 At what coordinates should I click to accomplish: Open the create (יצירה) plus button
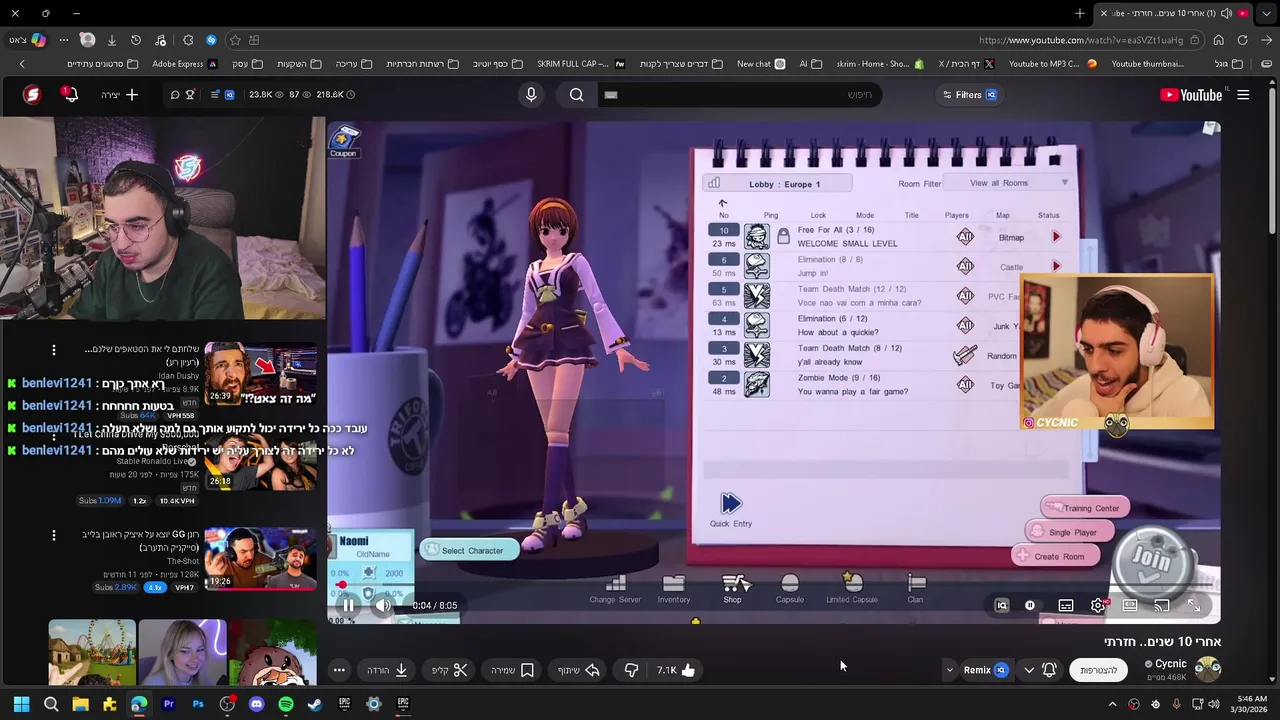tap(121, 95)
